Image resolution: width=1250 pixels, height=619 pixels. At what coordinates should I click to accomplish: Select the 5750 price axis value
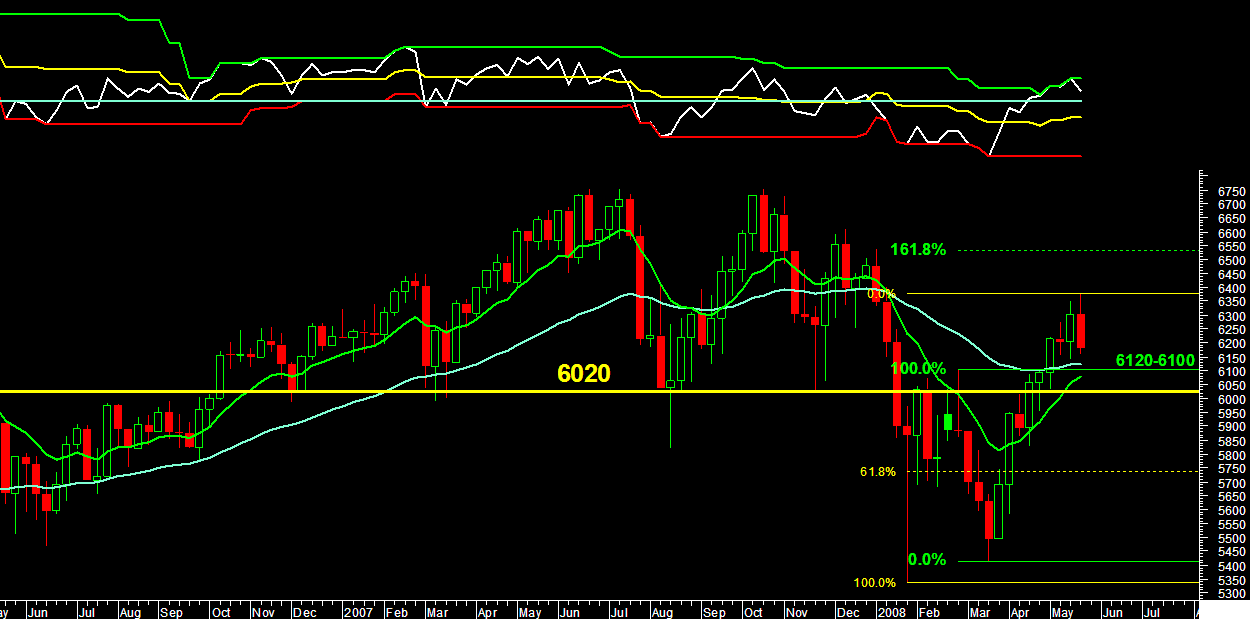1231,470
